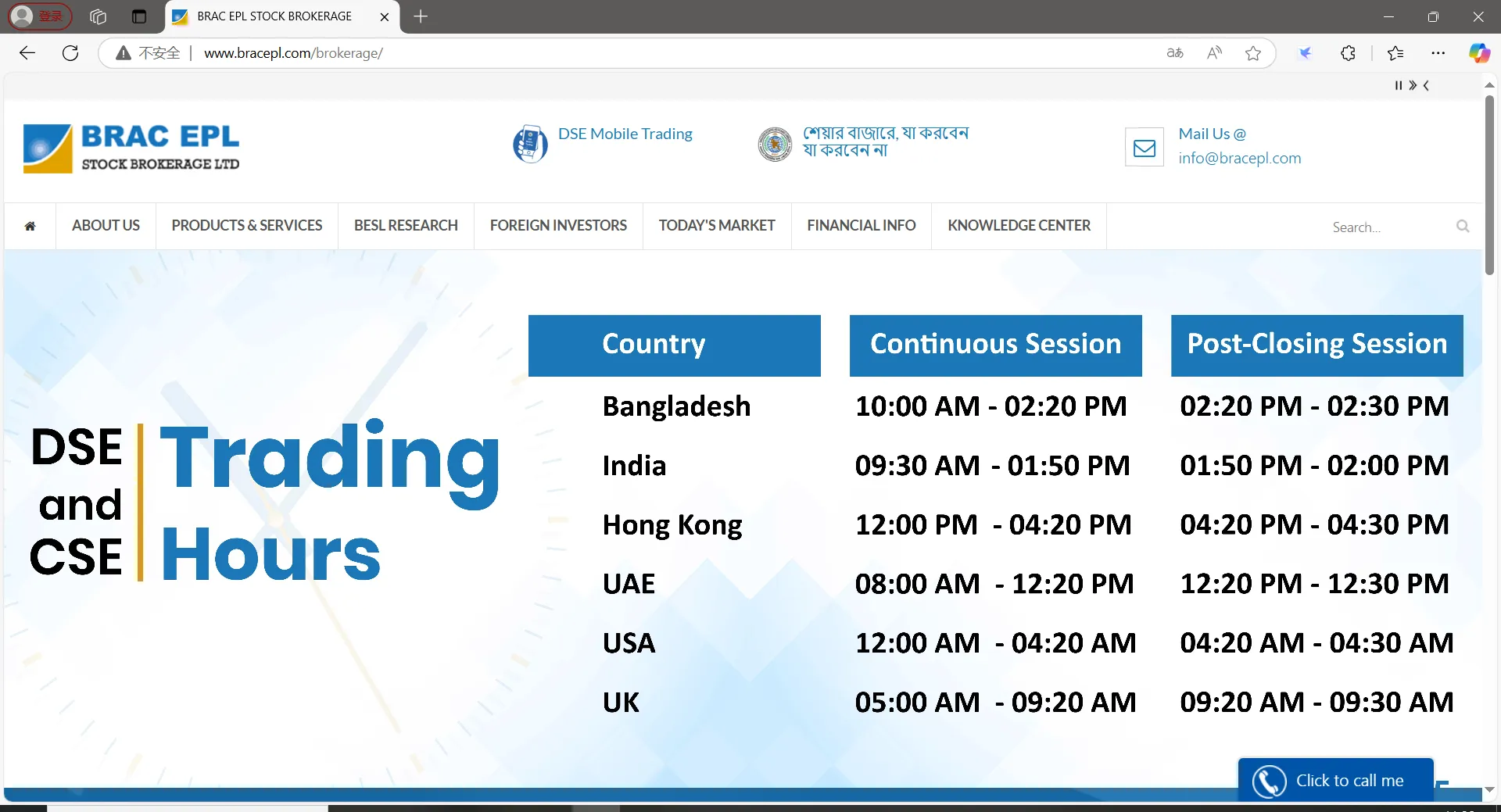Open the translate page icon
Image resolution: width=1501 pixels, height=812 pixels.
tap(1175, 53)
